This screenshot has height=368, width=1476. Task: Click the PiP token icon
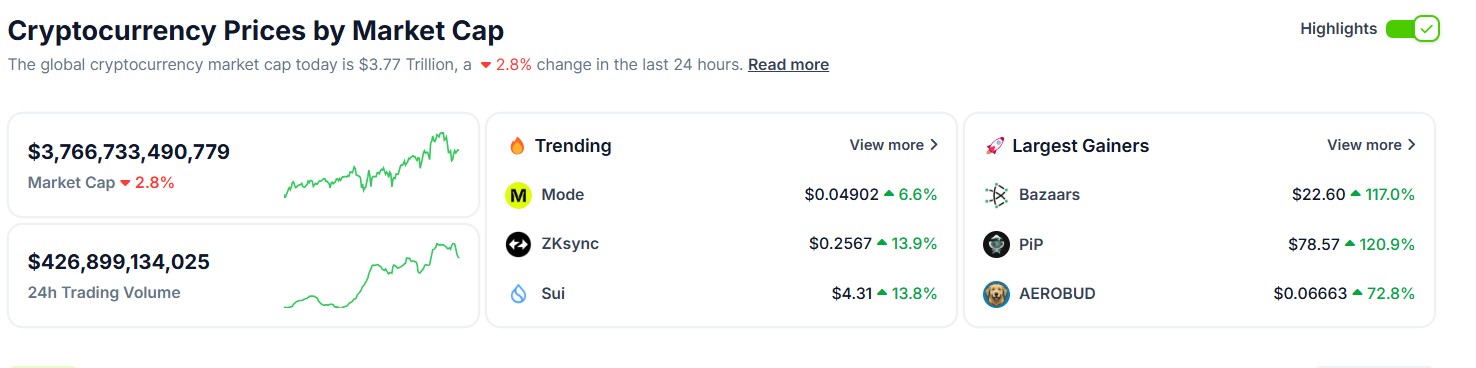996,244
